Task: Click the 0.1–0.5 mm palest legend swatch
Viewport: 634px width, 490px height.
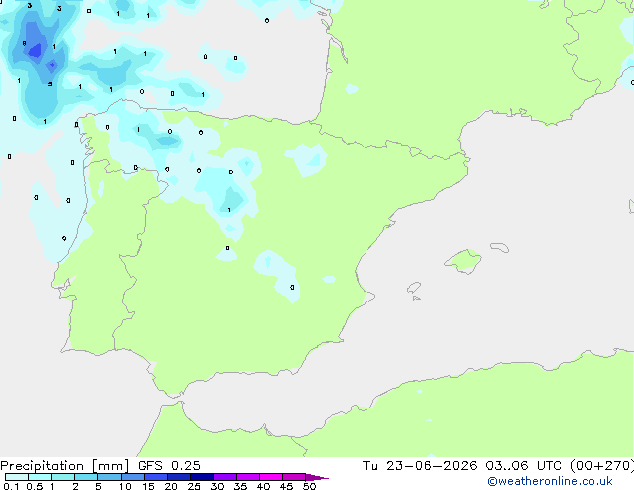Action: 17,477
